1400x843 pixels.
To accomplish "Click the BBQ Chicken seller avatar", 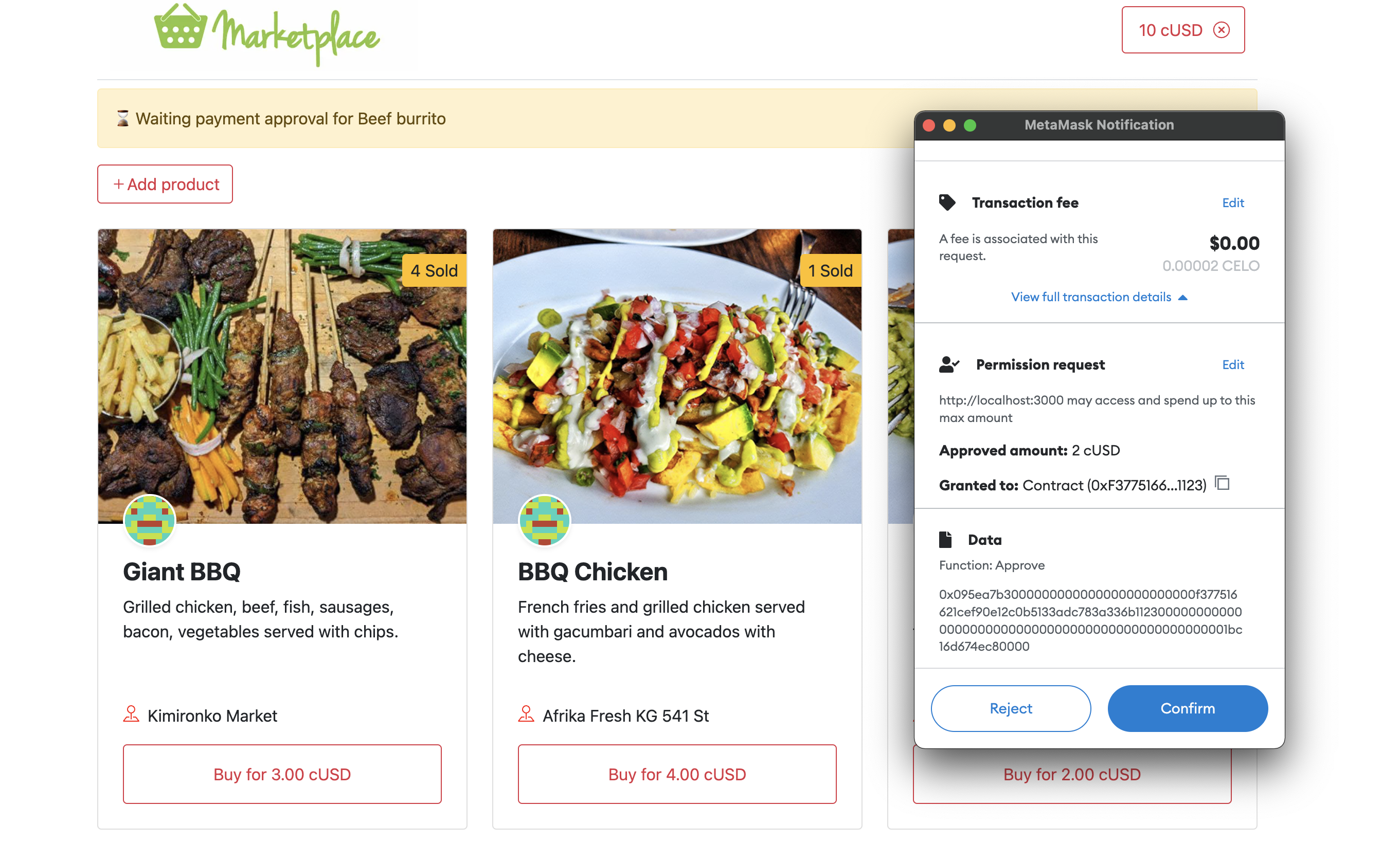I will [x=544, y=520].
